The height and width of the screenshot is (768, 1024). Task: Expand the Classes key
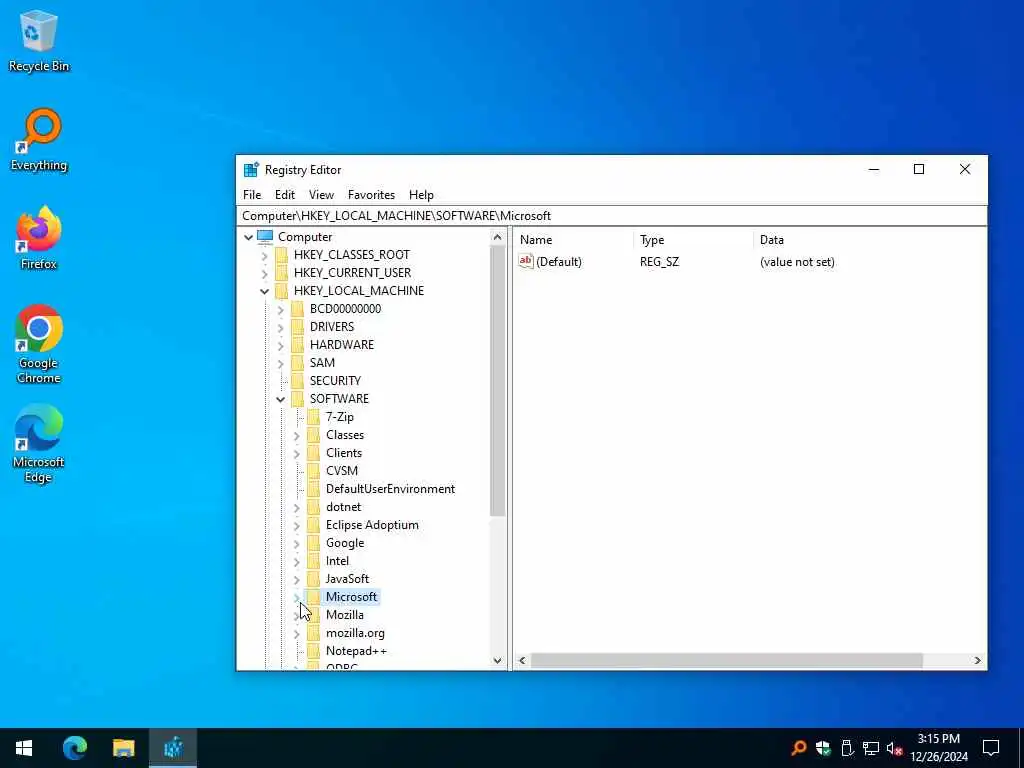(296, 435)
